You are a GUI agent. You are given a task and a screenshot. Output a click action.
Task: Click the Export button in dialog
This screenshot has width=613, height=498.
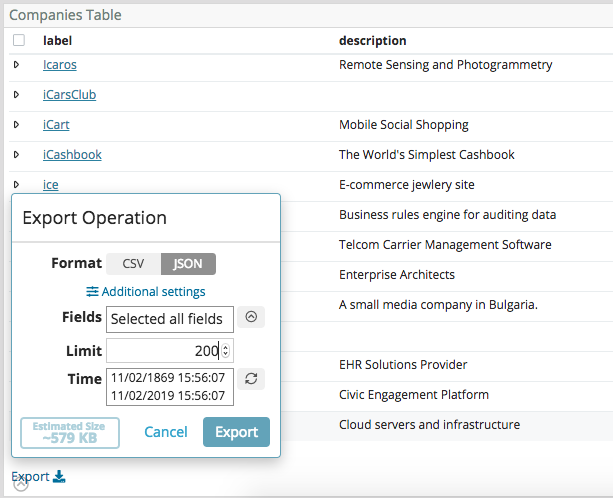(236, 432)
